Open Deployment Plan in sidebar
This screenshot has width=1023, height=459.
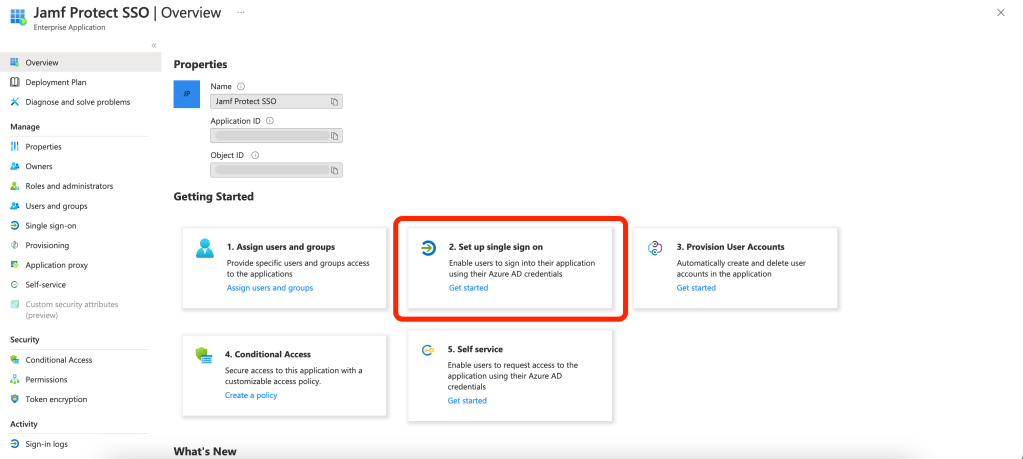click(56, 82)
